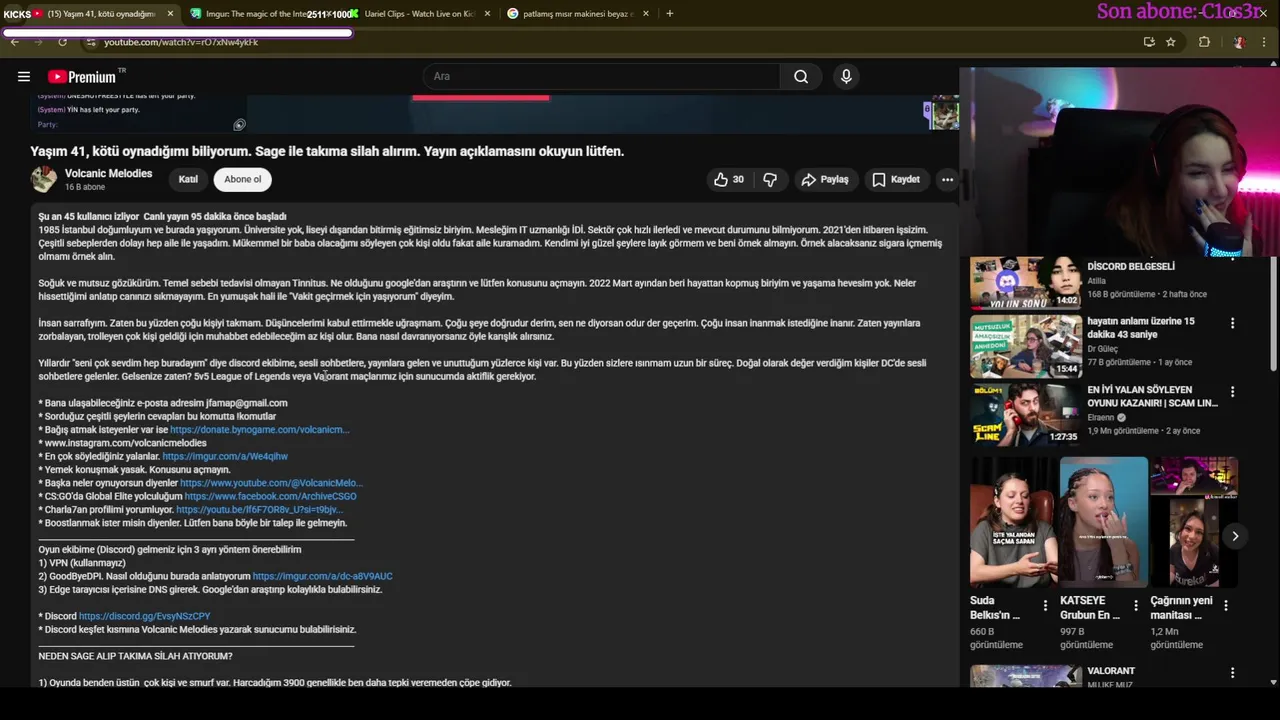1280x720 pixels.
Task: Click the 'www.instagram.com/volcanicmelodies' text
Action: 125,443
